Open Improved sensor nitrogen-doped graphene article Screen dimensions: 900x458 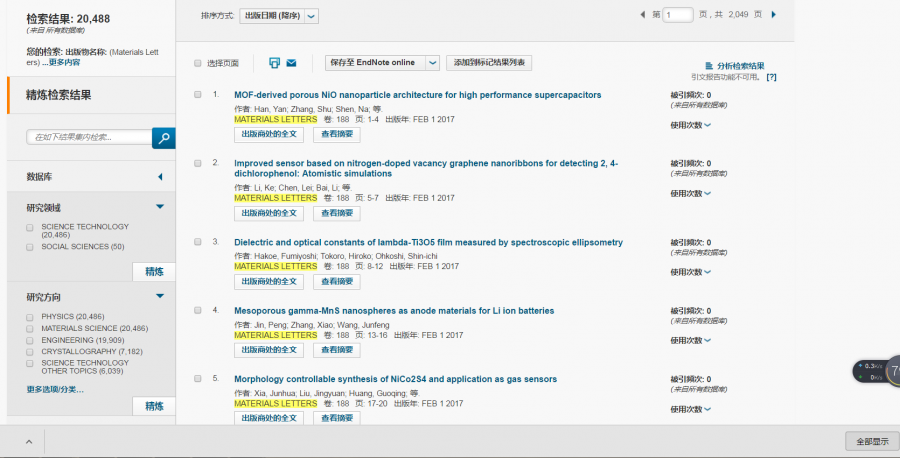coord(426,168)
